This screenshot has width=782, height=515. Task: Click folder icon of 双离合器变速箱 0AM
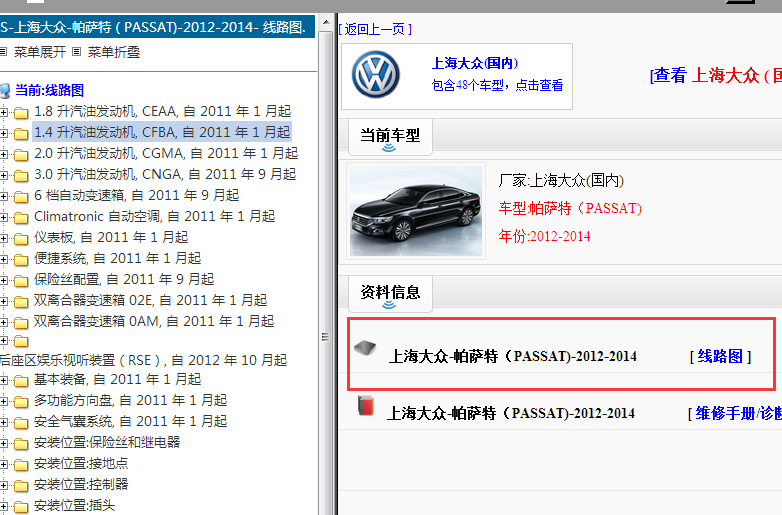(x=21, y=322)
